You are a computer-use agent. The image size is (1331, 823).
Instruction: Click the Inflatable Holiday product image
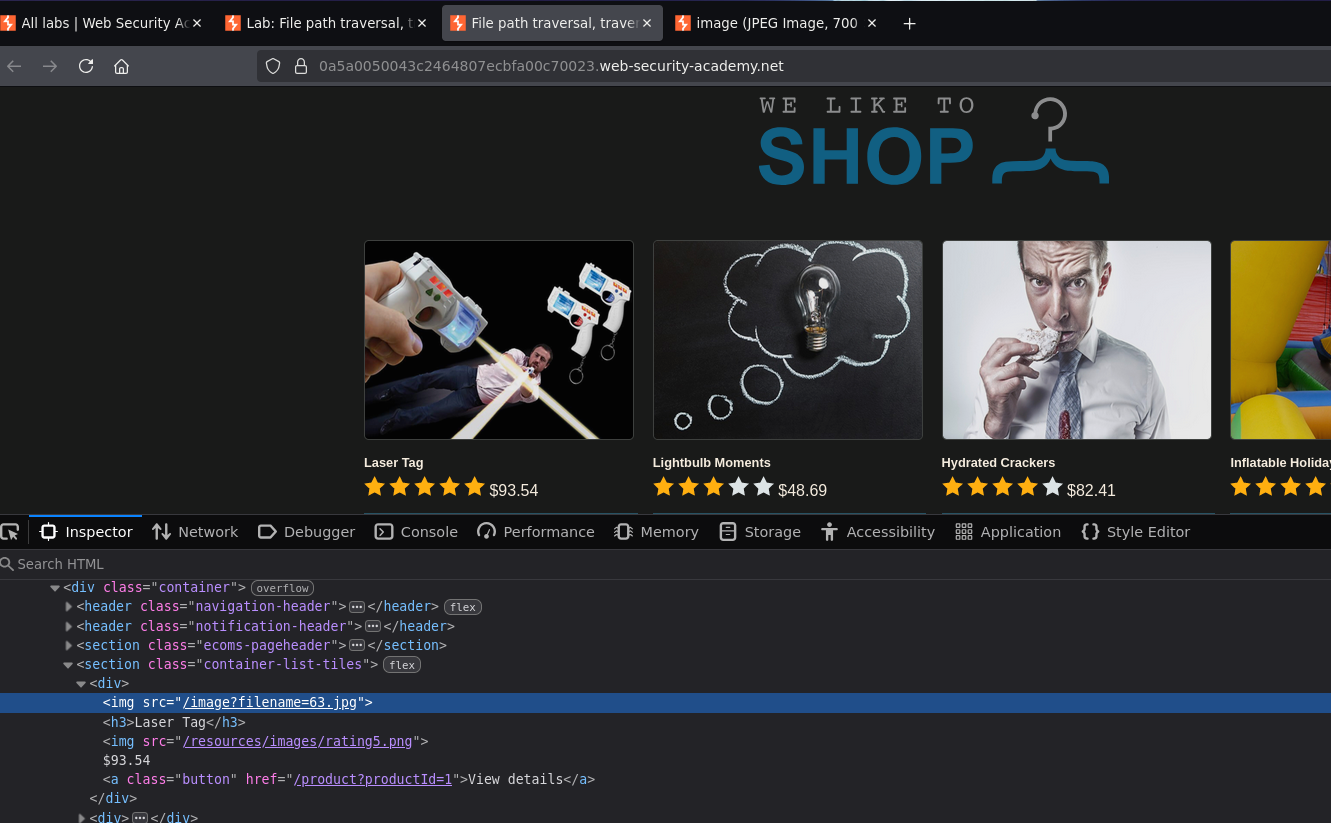1281,340
